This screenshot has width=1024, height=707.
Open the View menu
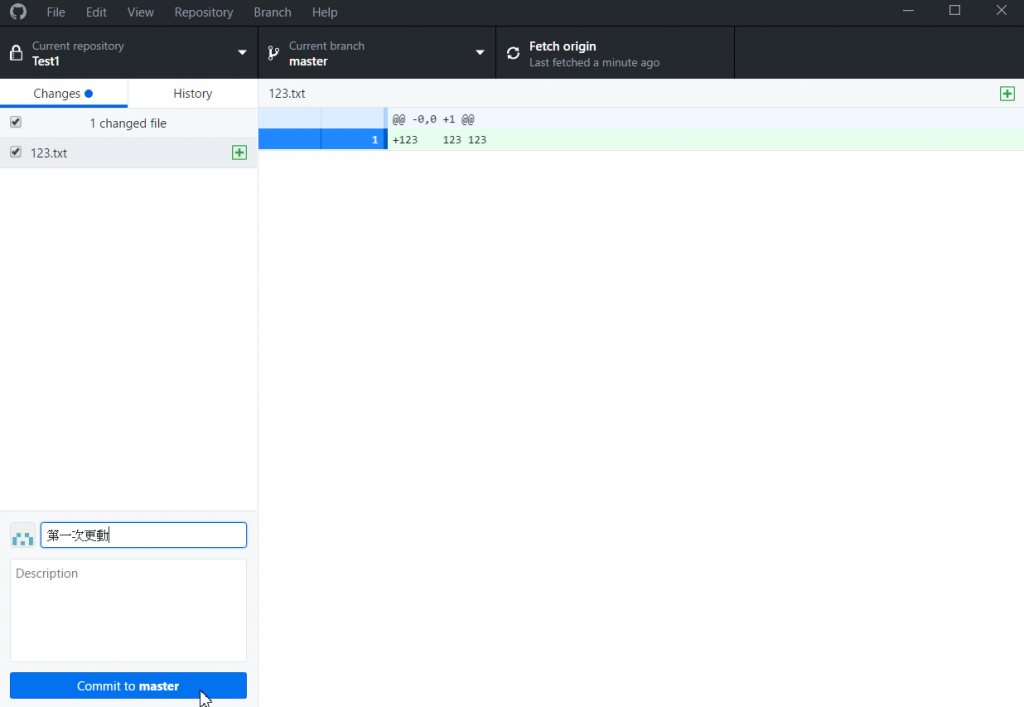pyautogui.click(x=140, y=12)
